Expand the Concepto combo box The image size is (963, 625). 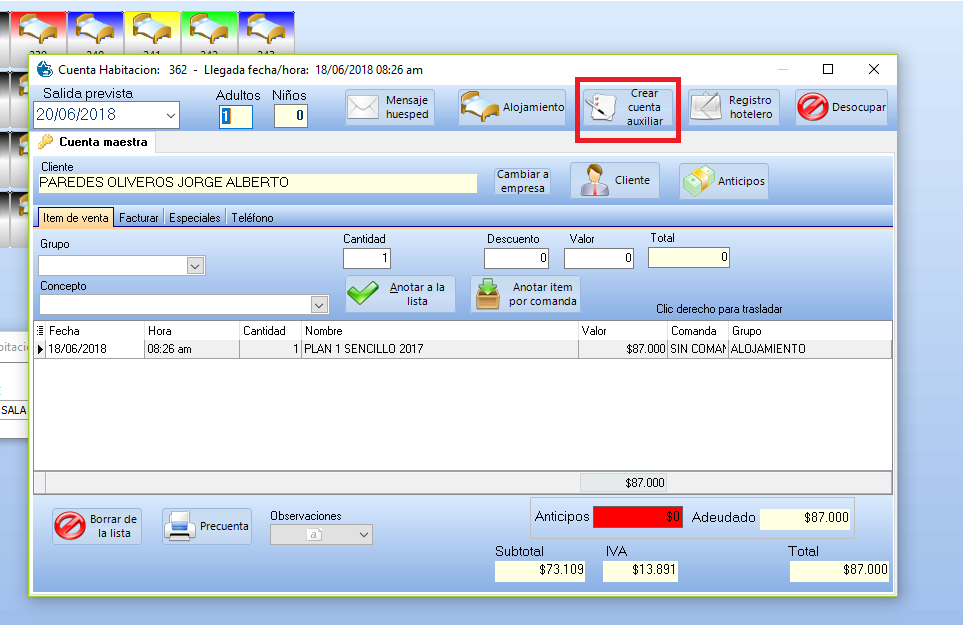pos(320,305)
